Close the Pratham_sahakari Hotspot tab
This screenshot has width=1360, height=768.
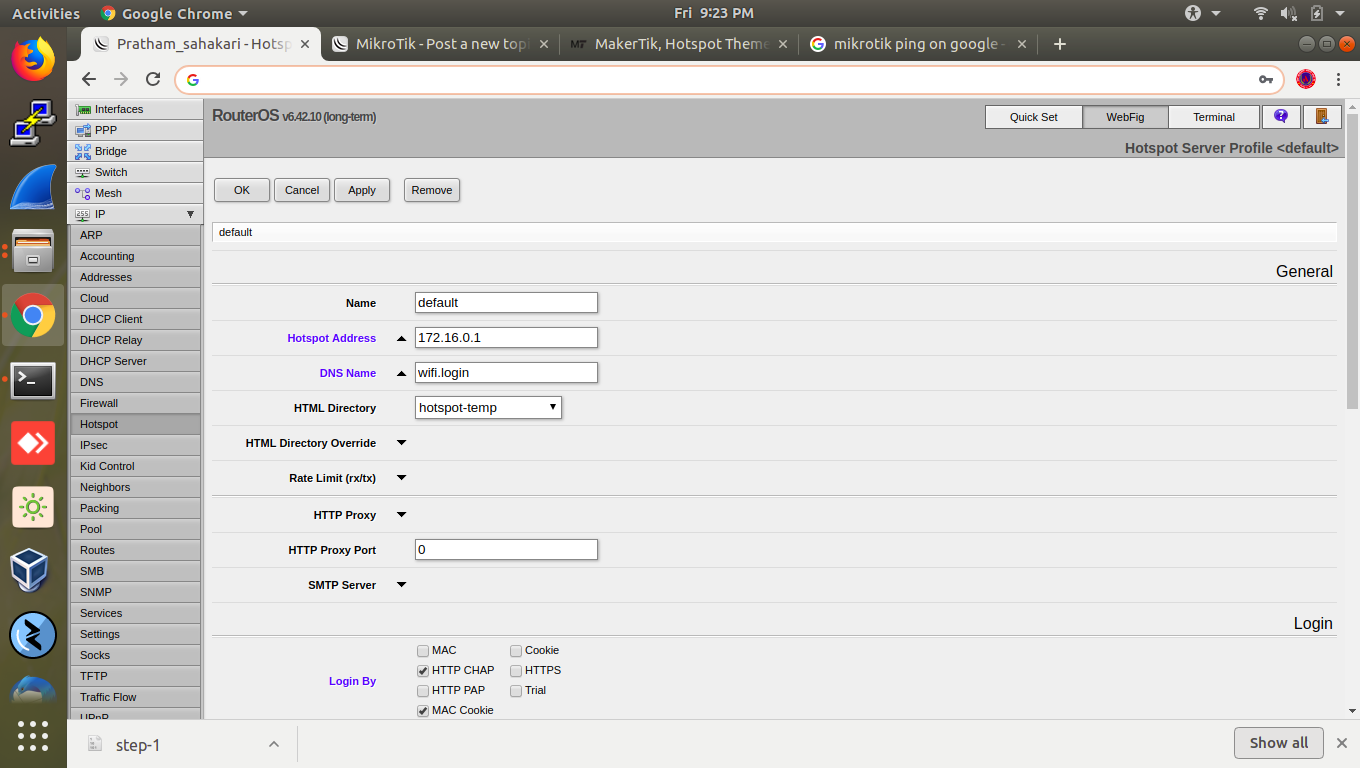[304, 44]
